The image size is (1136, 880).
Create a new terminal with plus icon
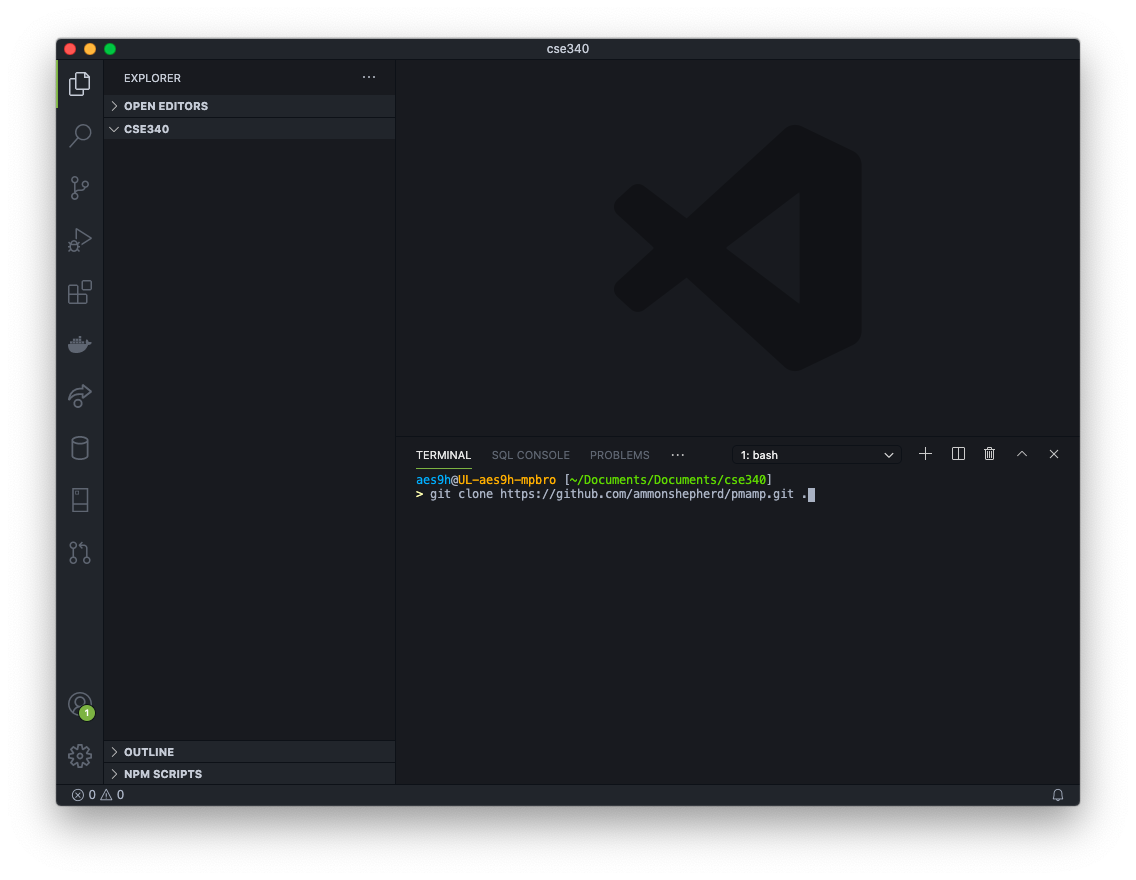(925, 454)
